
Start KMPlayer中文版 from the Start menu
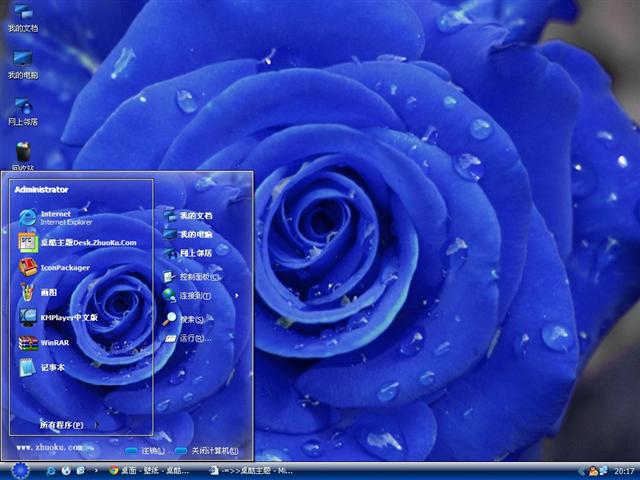click(x=70, y=317)
